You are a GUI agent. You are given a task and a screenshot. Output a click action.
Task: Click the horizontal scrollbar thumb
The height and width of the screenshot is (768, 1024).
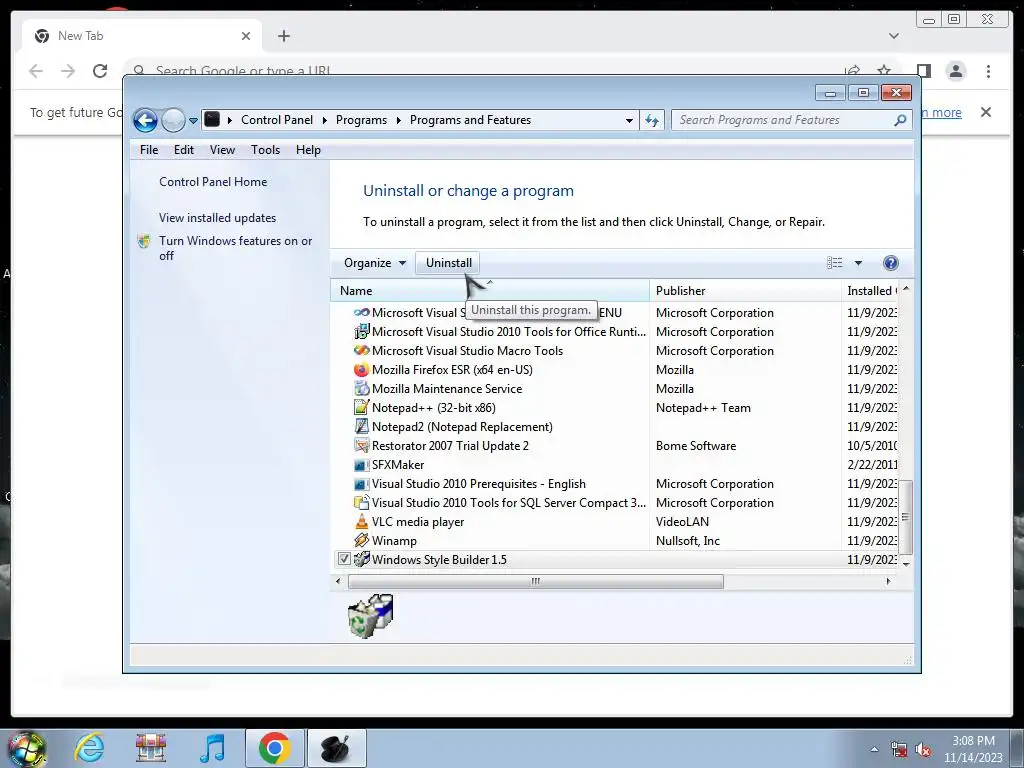(x=536, y=581)
